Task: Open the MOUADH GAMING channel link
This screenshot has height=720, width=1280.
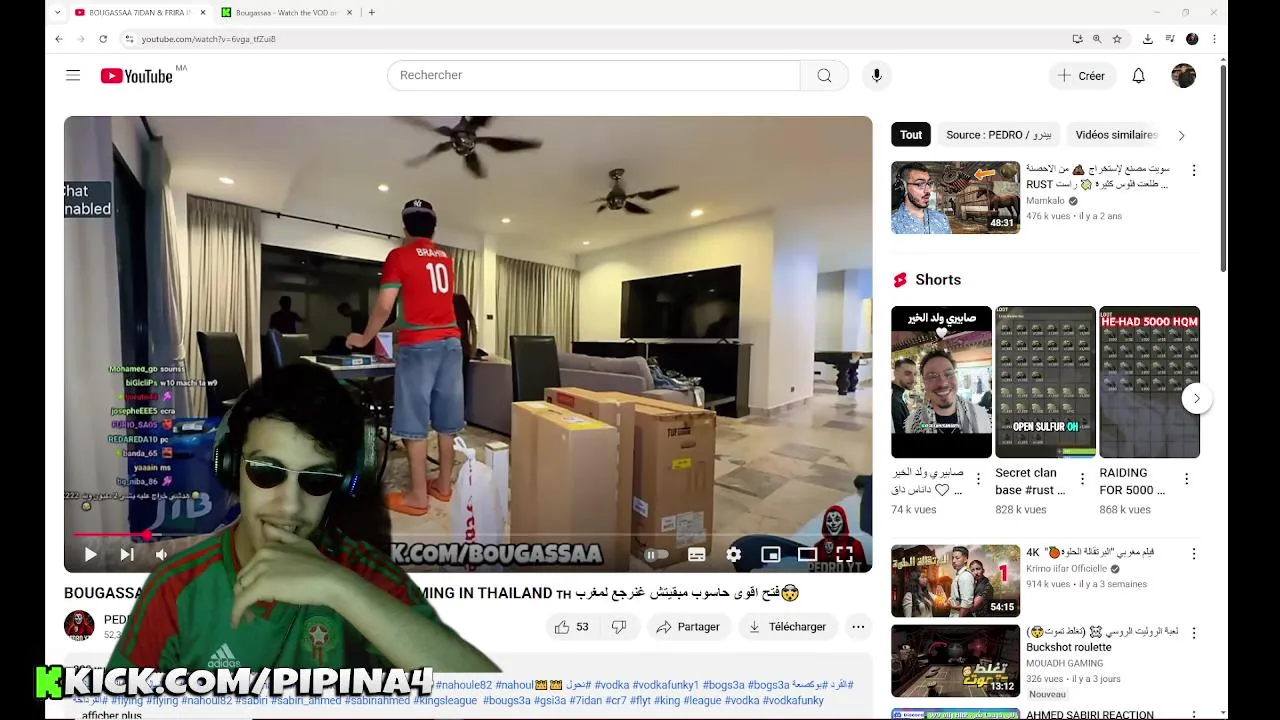Action: point(1064,663)
